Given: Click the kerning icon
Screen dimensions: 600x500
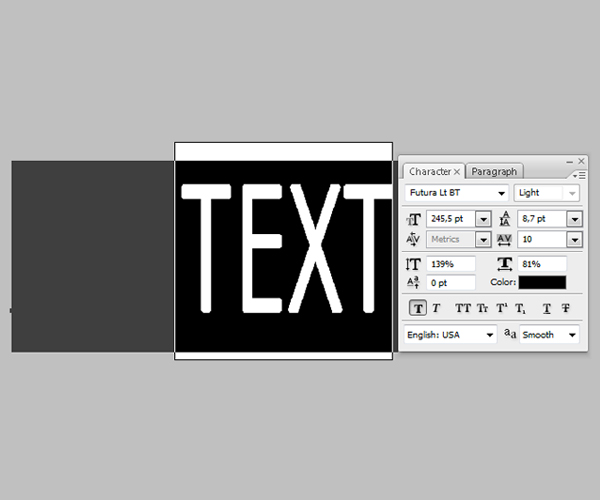Looking at the screenshot, I should click(413, 239).
